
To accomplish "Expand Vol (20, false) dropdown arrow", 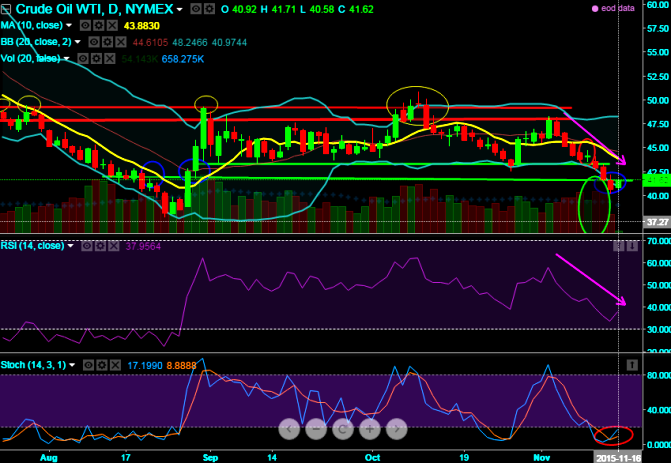I will click(x=66, y=58).
